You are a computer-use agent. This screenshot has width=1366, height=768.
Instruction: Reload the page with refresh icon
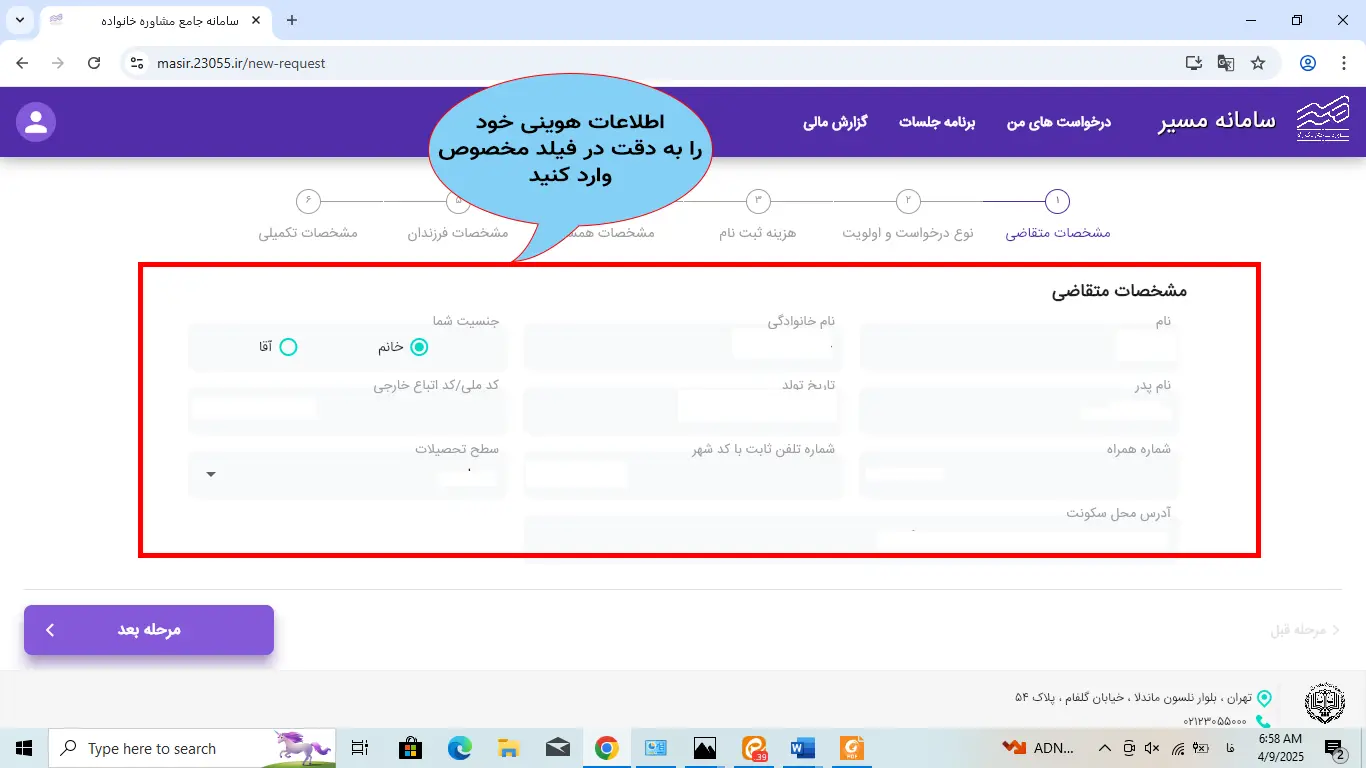tap(94, 63)
